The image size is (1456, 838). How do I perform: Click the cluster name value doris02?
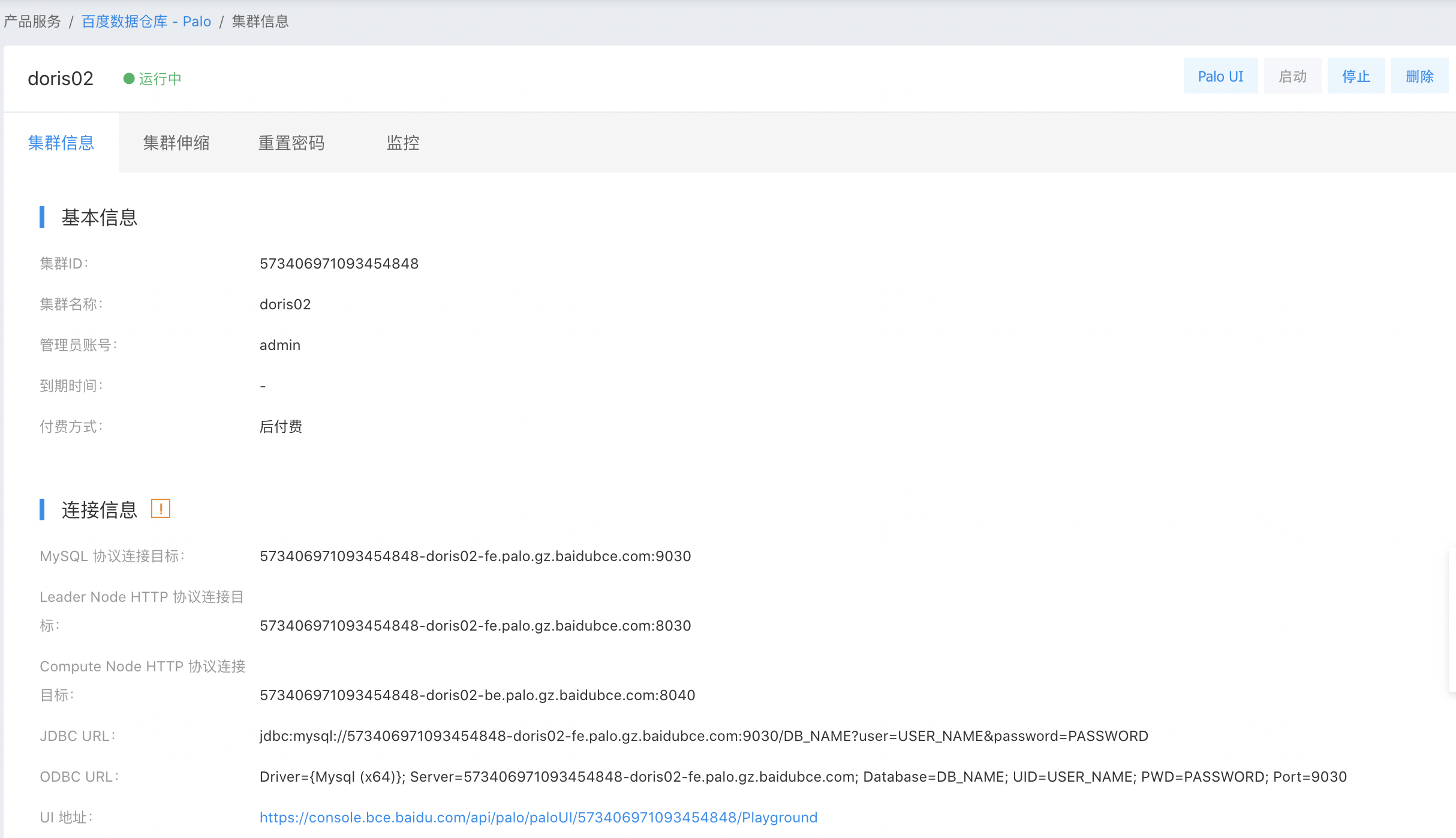pos(285,305)
